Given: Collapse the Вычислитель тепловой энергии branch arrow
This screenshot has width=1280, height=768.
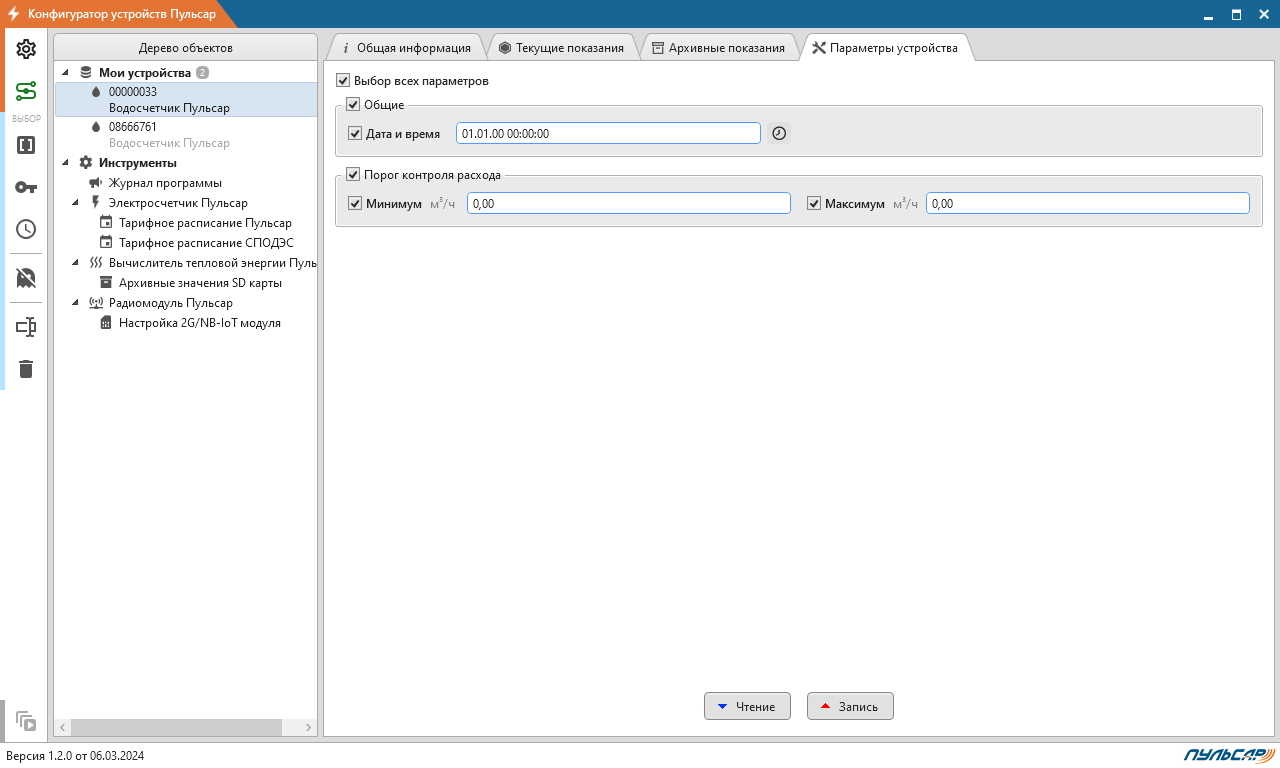Looking at the screenshot, I should (x=76, y=263).
